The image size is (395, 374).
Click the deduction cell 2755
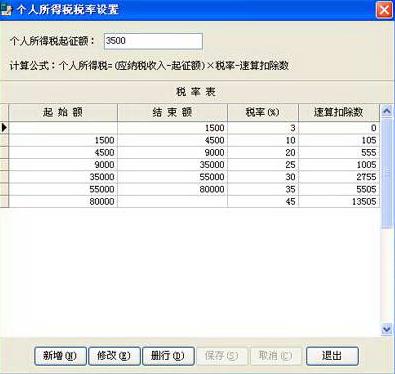(x=339, y=177)
